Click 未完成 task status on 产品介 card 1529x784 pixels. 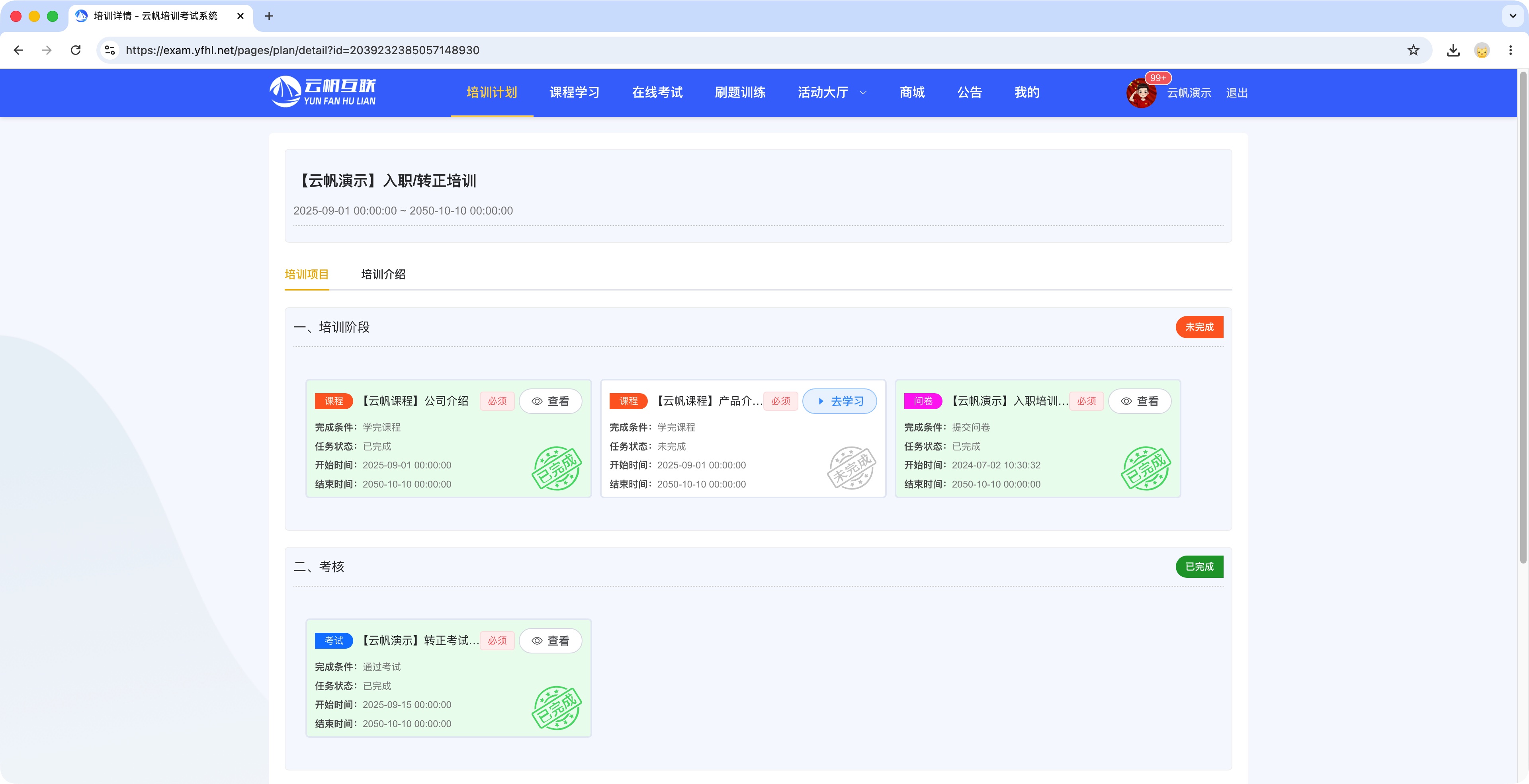(671, 447)
